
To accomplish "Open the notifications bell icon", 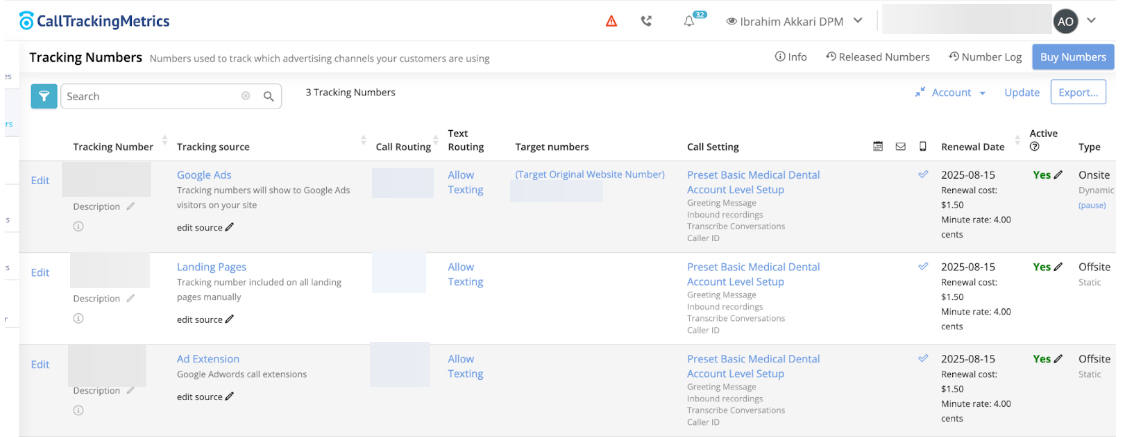I will (x=689, y=21).
